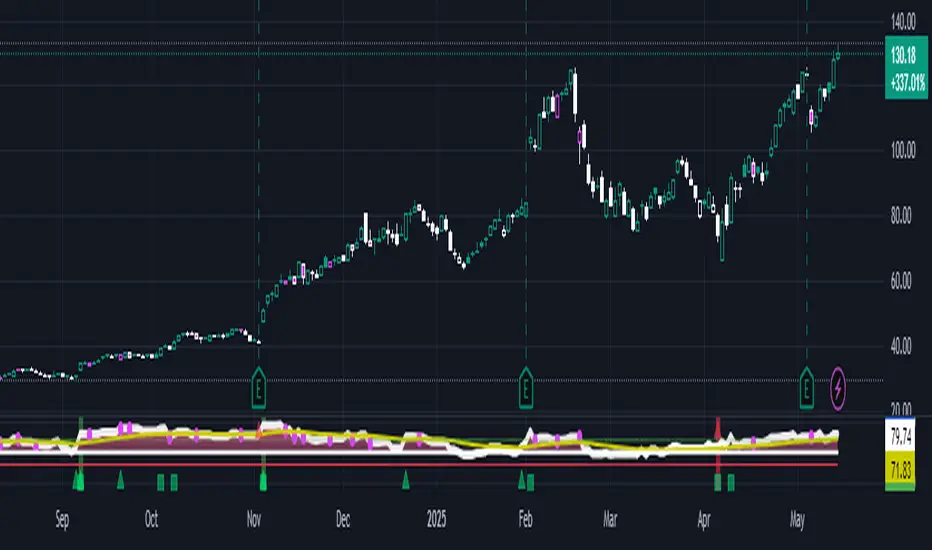
Task: Click the white indicator value 79.74
Action: (901, 437)
